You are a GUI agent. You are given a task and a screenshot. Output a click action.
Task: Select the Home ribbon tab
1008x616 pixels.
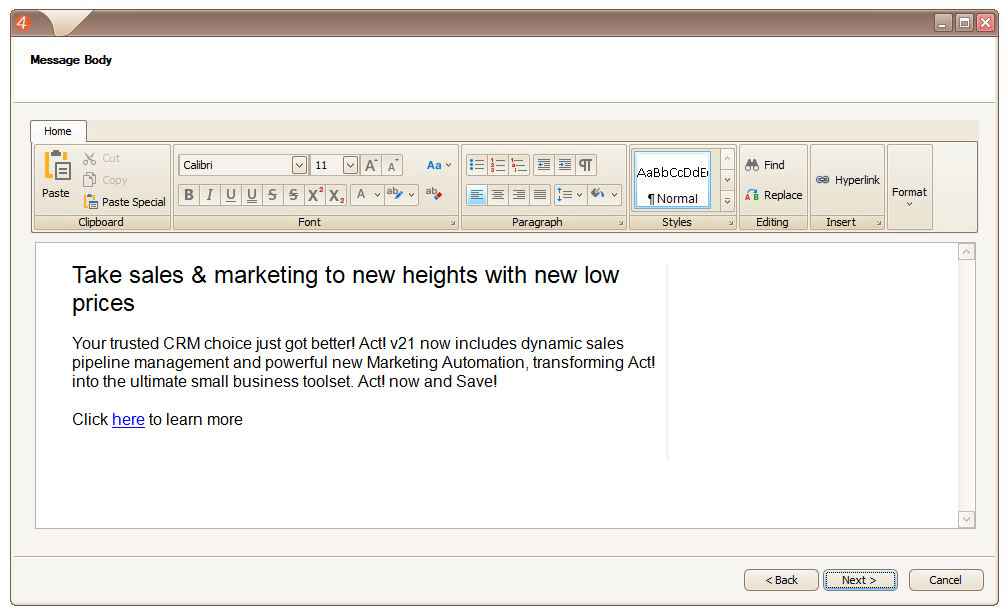coord(58,131)
